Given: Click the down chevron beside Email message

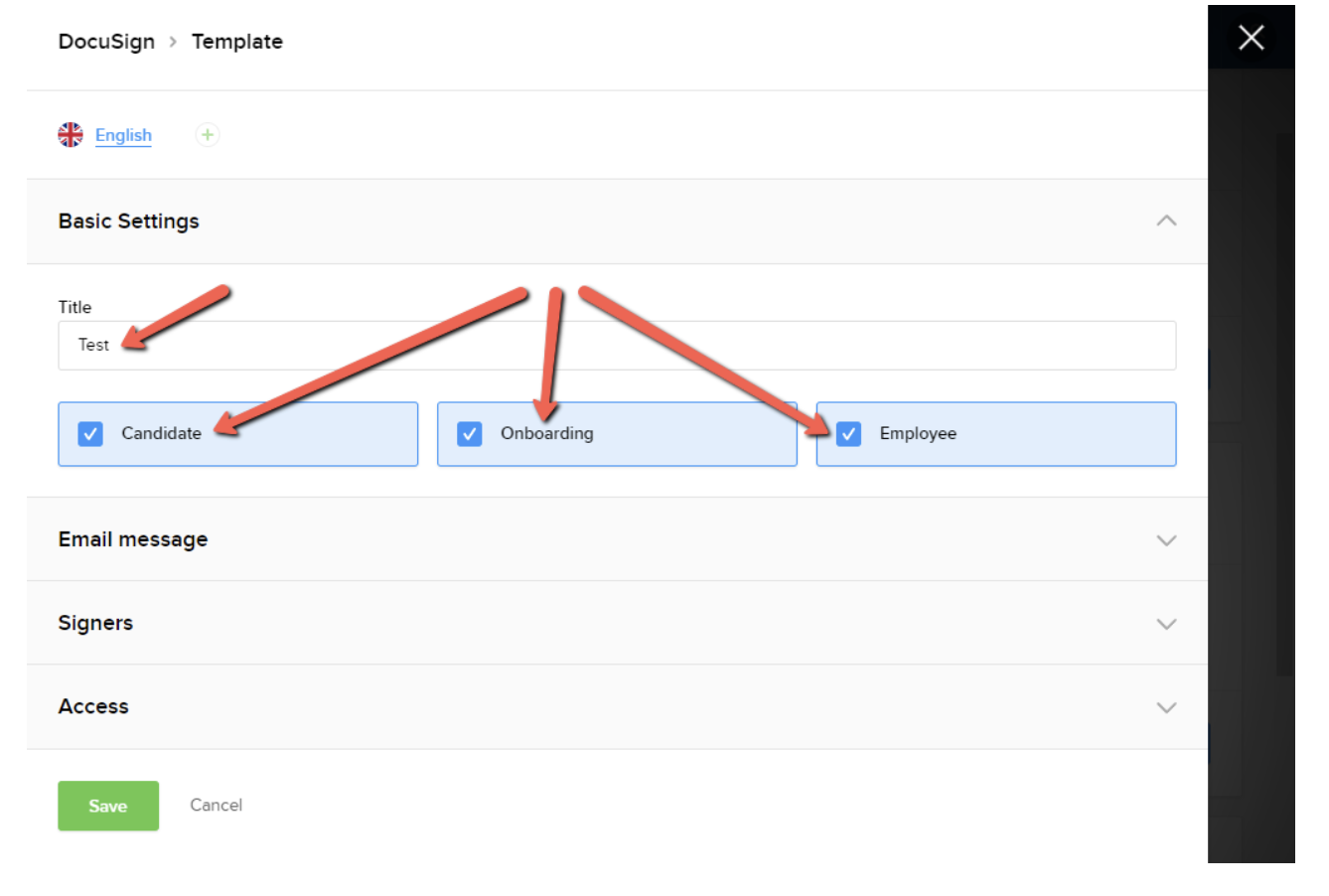Looking at the screenshot, I should pos(1168,539).
